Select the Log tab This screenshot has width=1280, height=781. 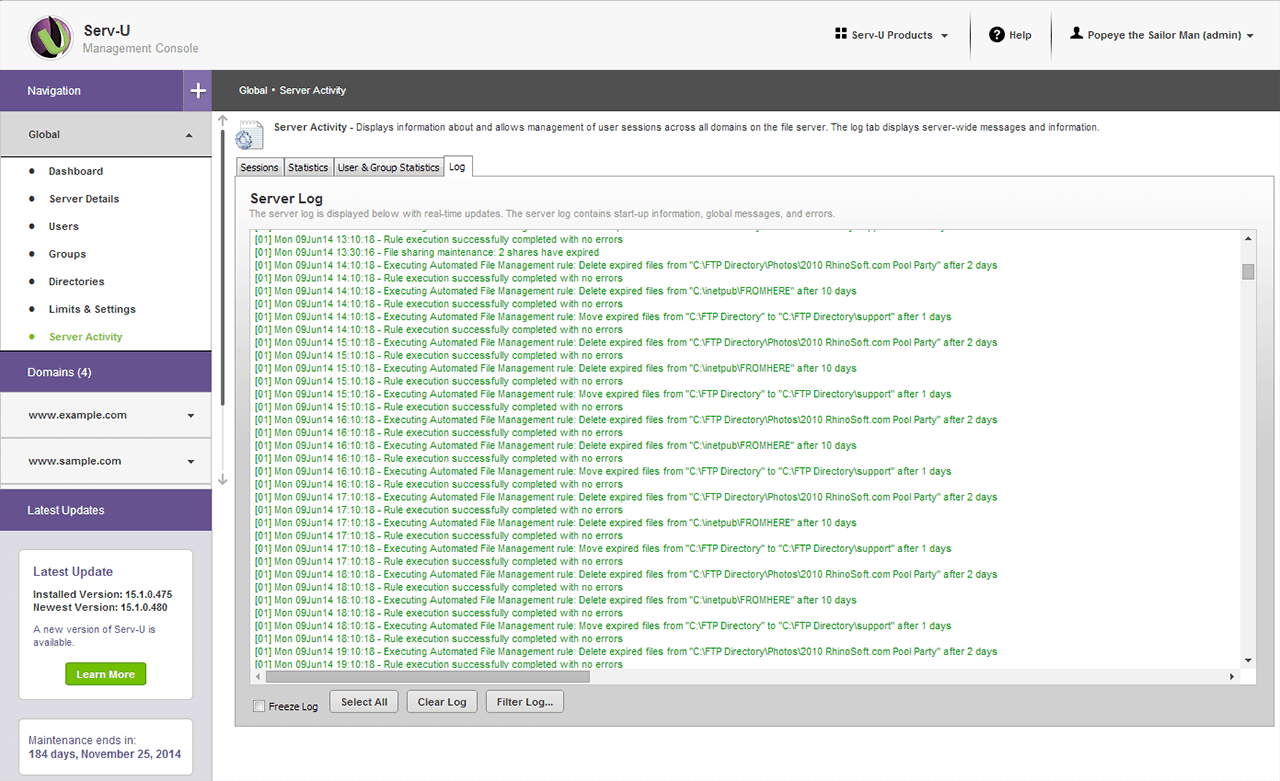coord(457,167)
